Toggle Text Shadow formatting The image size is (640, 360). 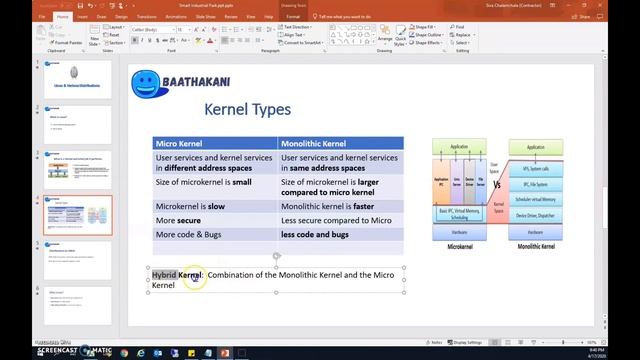(x=157, y=40)
